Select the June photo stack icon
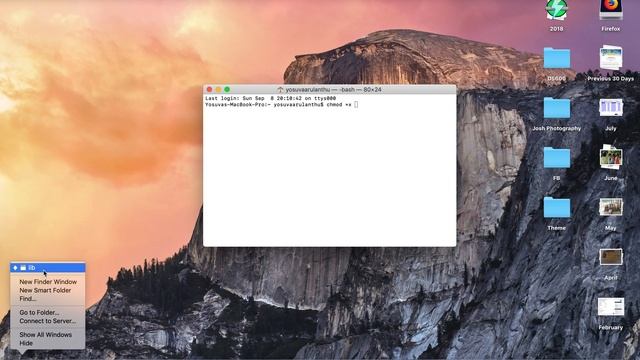The image size is (640, 360). 611,157
